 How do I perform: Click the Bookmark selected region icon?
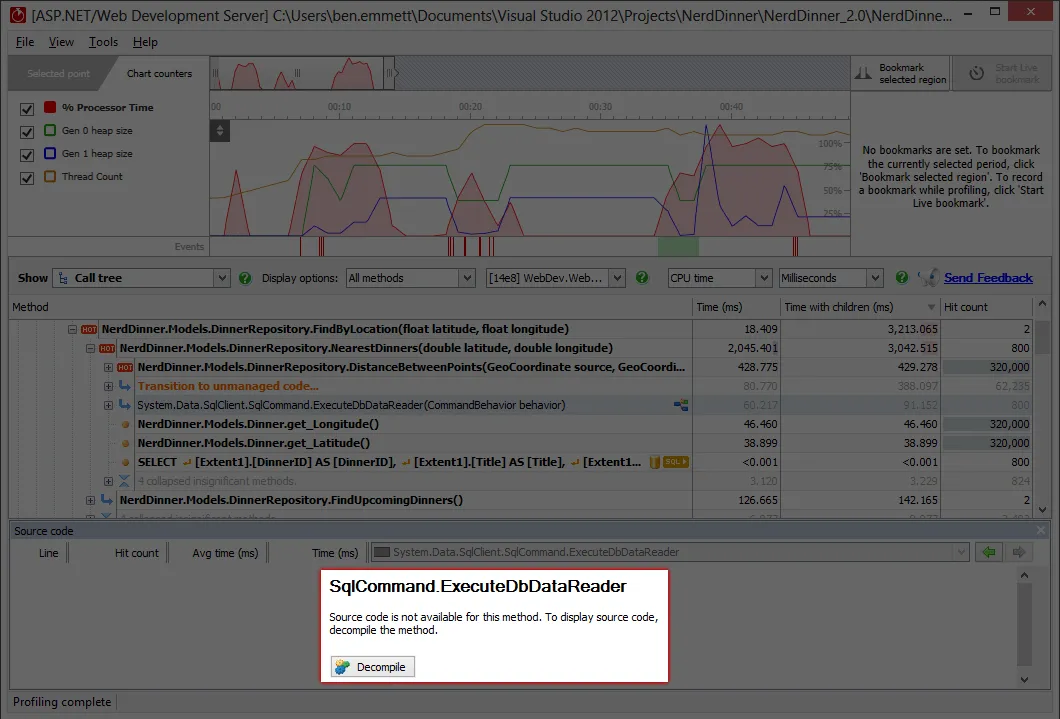coord(864,74)
